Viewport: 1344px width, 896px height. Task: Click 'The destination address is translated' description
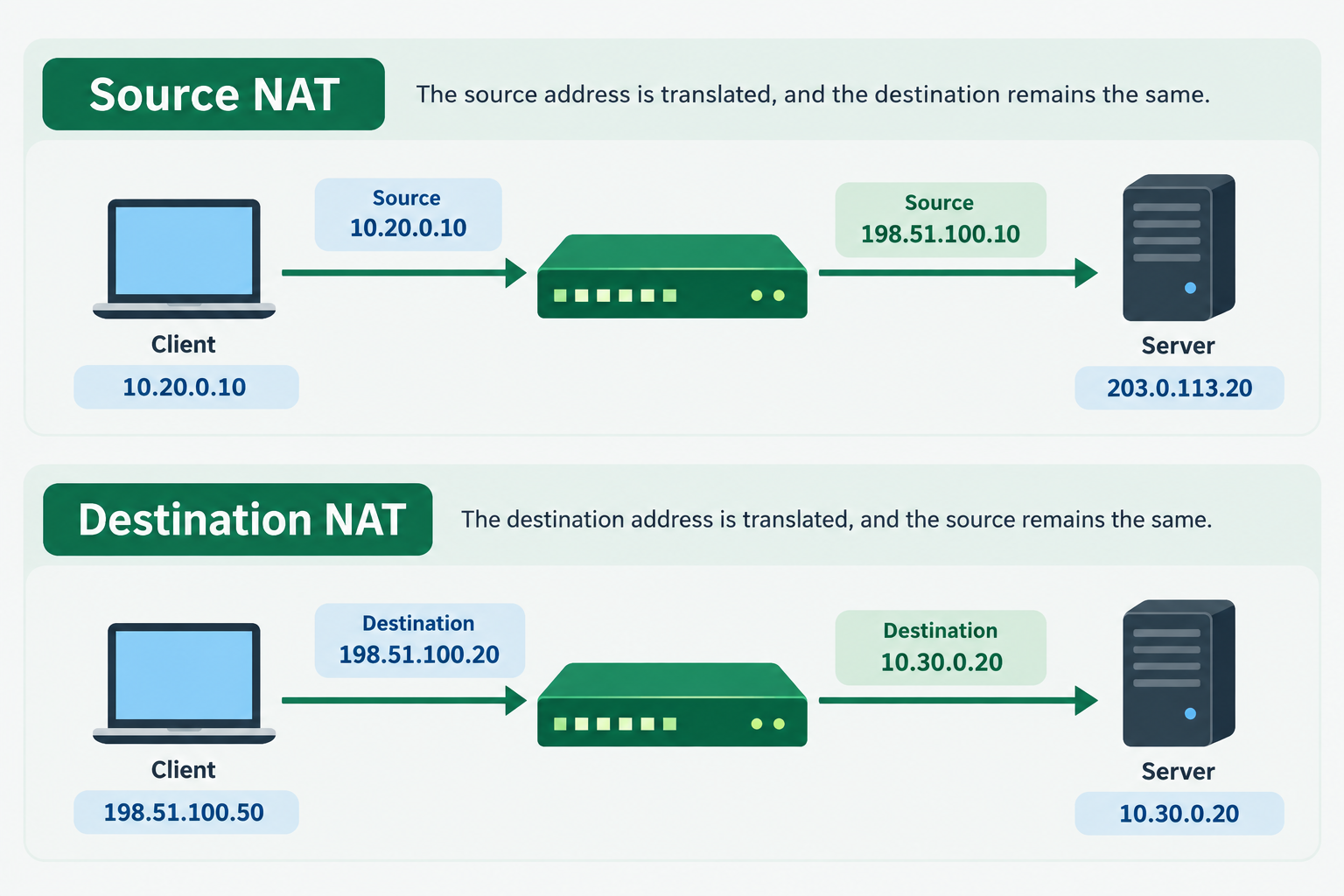click(x=836, y=520)
